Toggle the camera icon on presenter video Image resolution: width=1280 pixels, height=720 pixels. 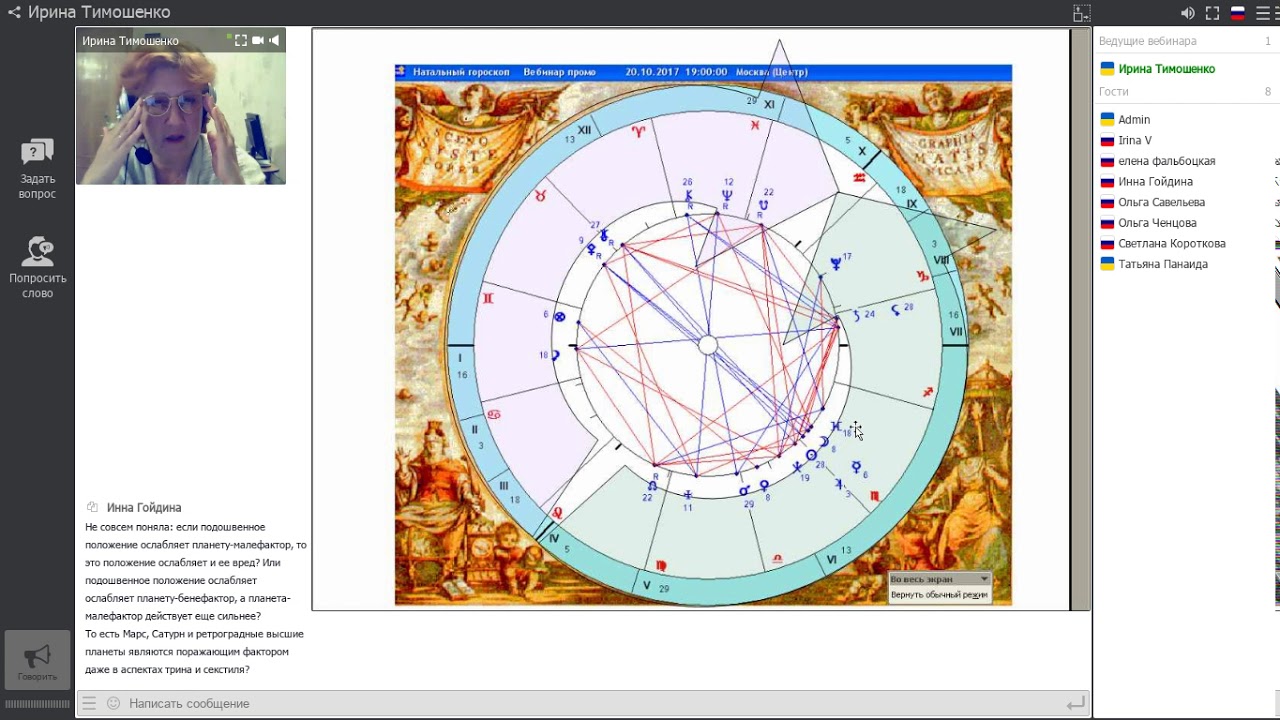(x=257, y=41)
